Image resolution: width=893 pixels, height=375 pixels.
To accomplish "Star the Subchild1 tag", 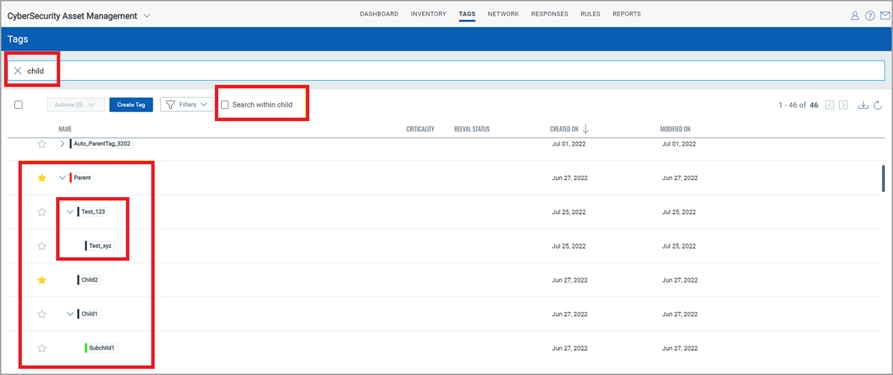I will click(42, 348).
